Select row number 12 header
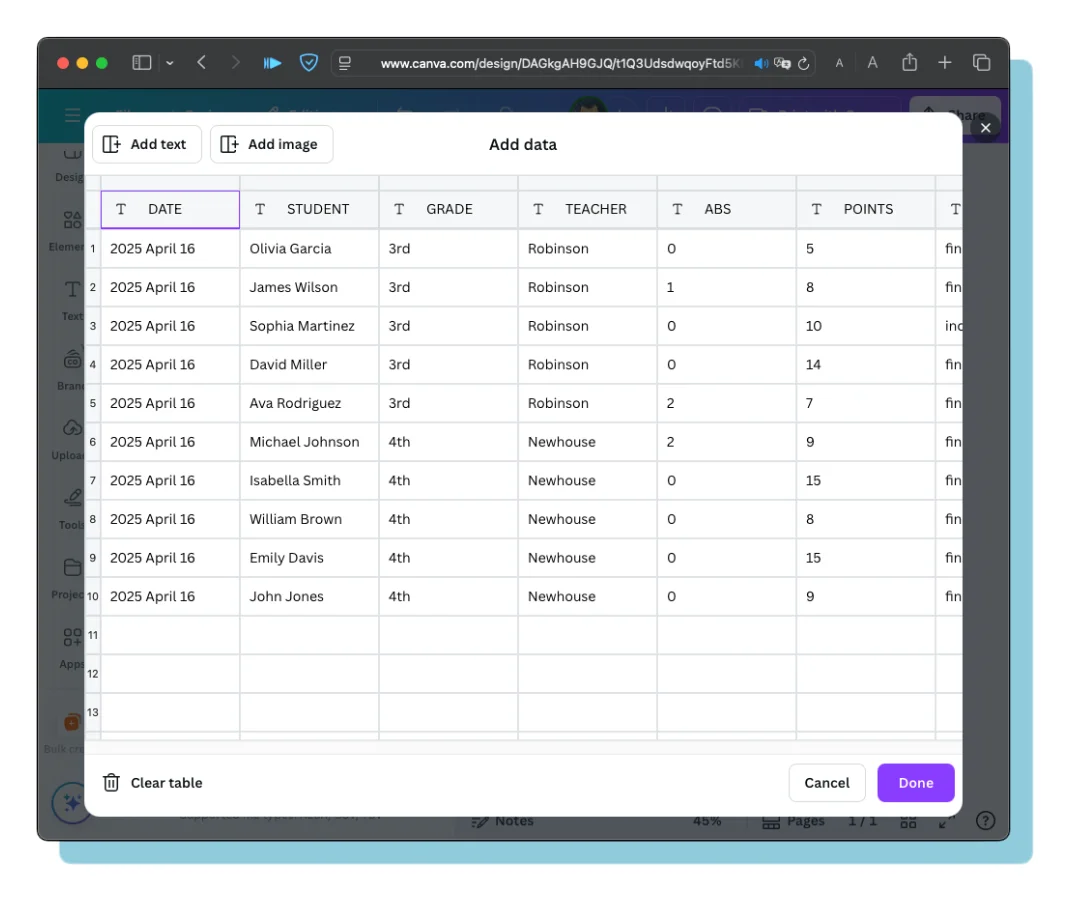The image size is (1071, 900). pyautogui.click(x=93, y=674)
